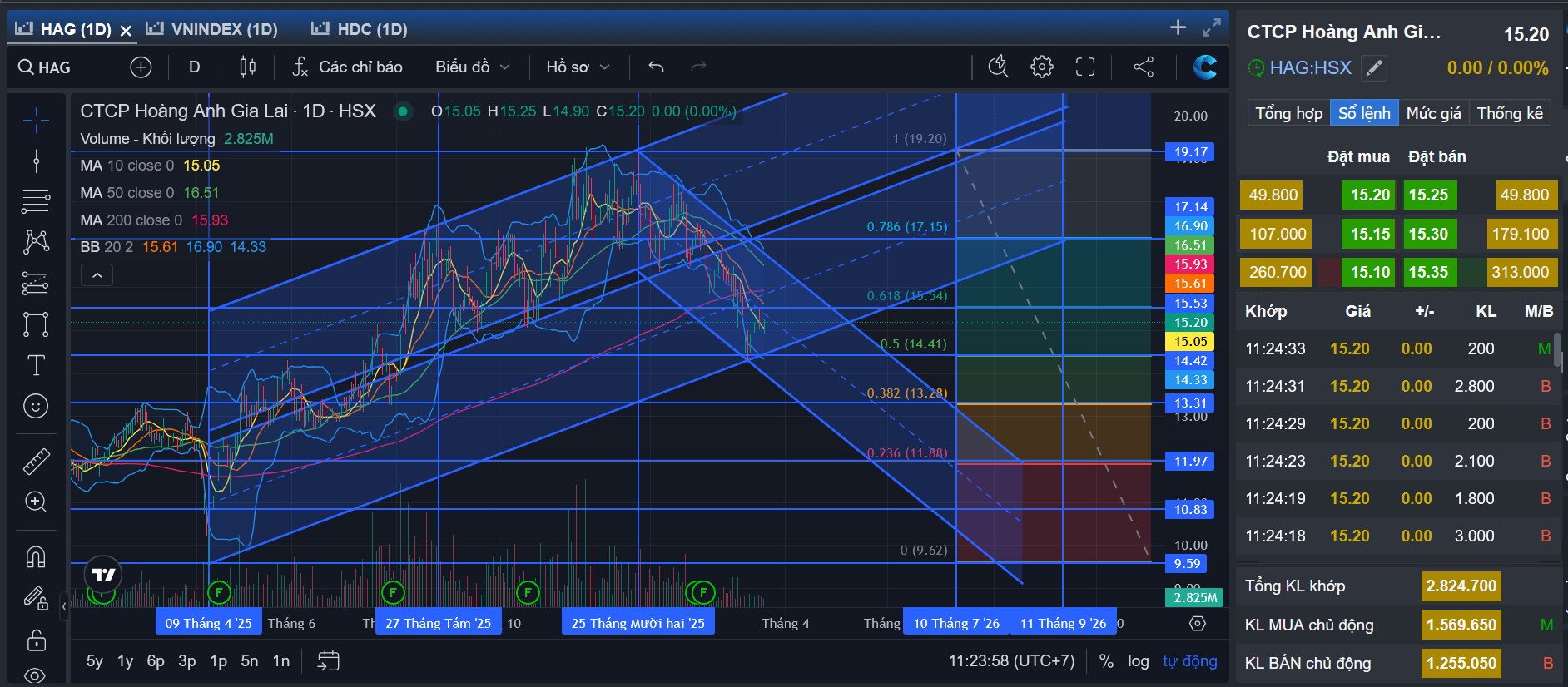Toggle percent scale mode
The width and height of the screenshot is (1568, 687).
pyautogui.click(x=1106, y=661)
